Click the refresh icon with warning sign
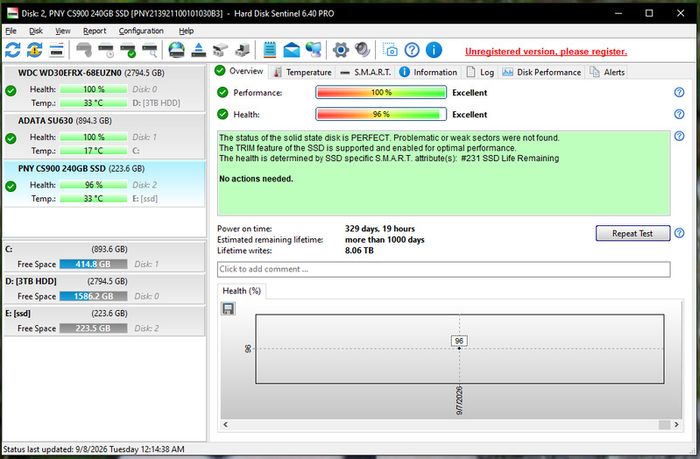Screen dimensions: 700x459 tap(34, 50)
